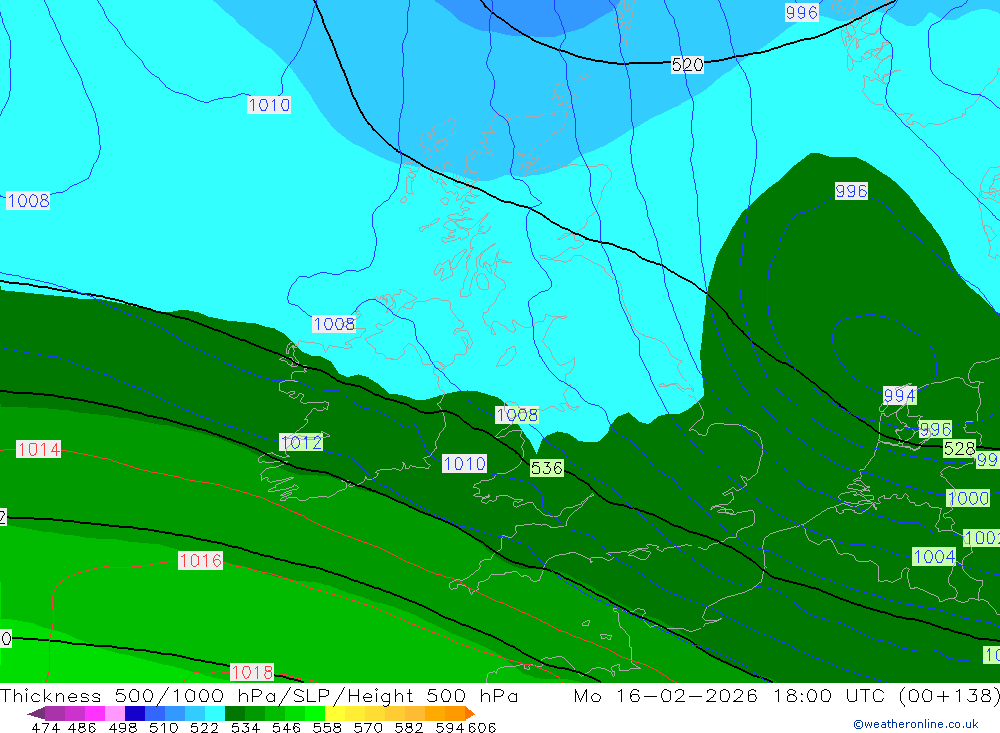This screenshot has height=733, width=1000.
Task: Click the 1000 pressure label
Action: pos(968,498)
